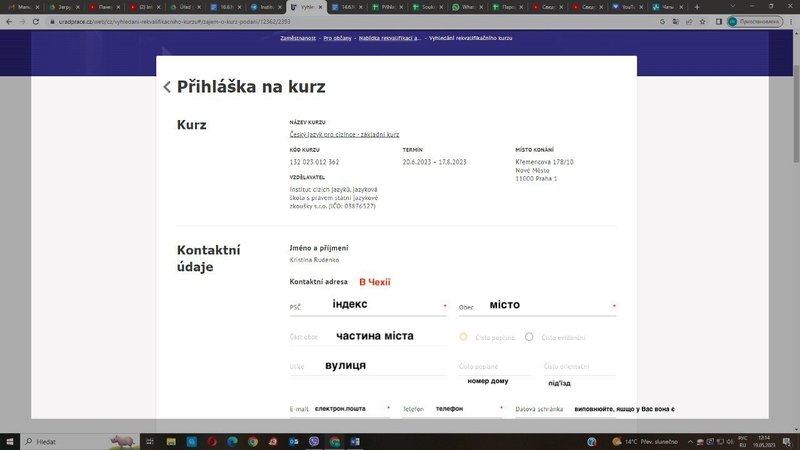The width and height of the screenshot is (800, 450).
Task: Click the Obec city field
Action: point(537,306)
